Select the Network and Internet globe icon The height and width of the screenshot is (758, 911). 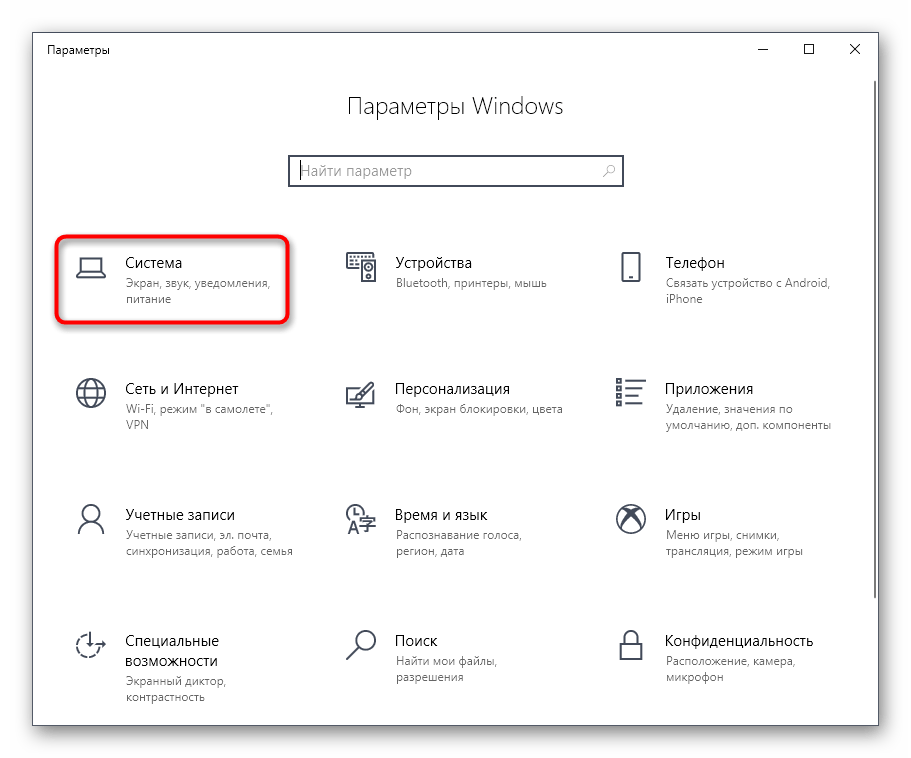[x=91, y=393]
